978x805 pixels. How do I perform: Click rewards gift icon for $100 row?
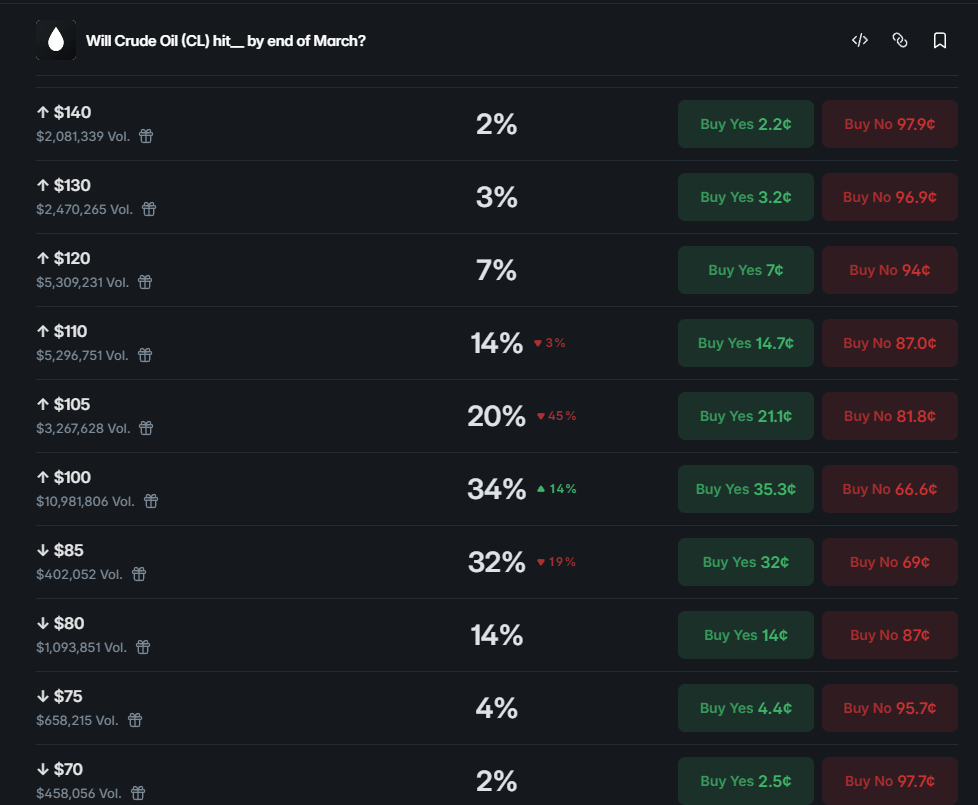151,501
